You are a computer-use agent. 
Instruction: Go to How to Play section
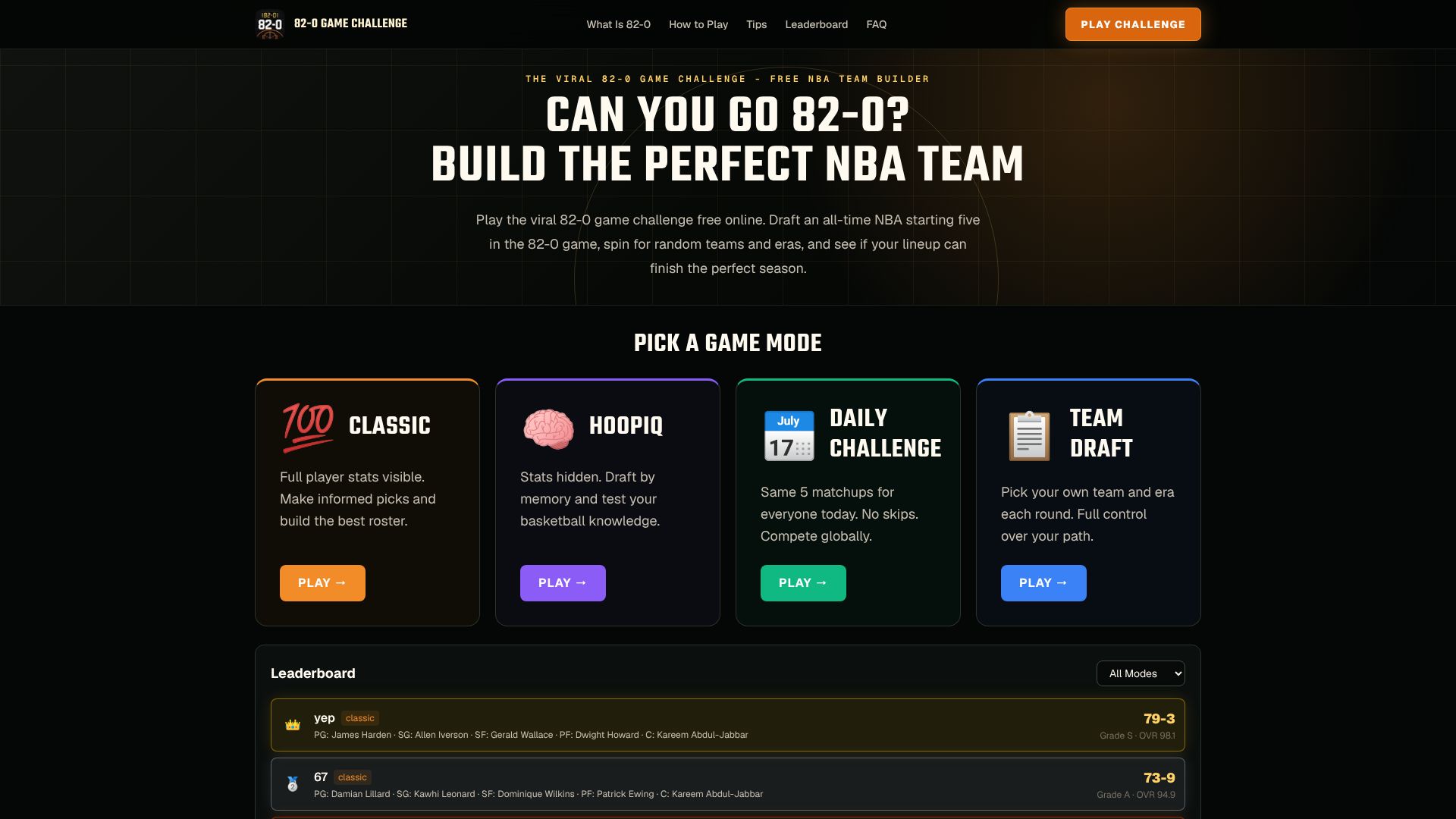click(698, 24)
